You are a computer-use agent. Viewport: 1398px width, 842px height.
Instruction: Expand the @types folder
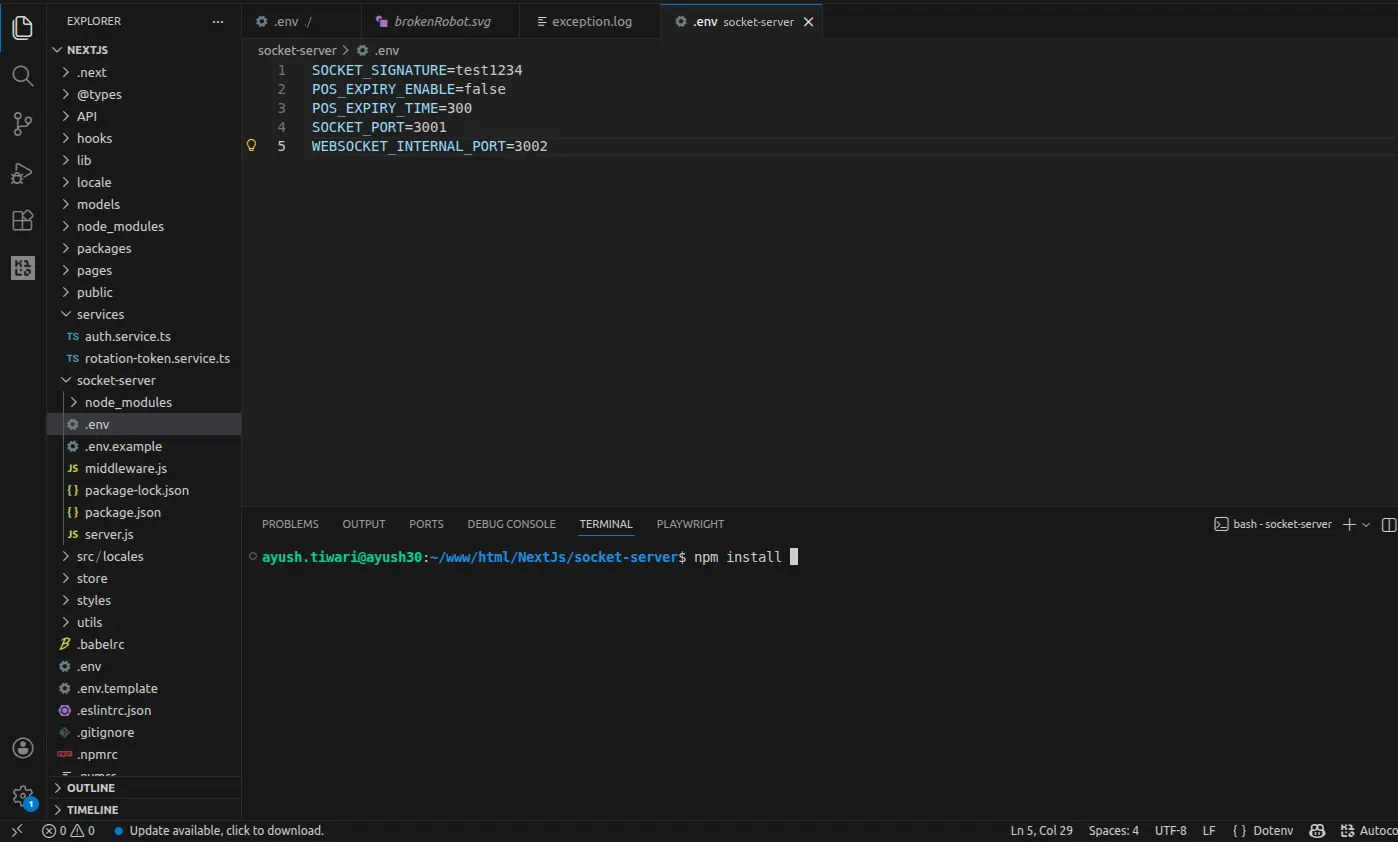pos(99,94)
